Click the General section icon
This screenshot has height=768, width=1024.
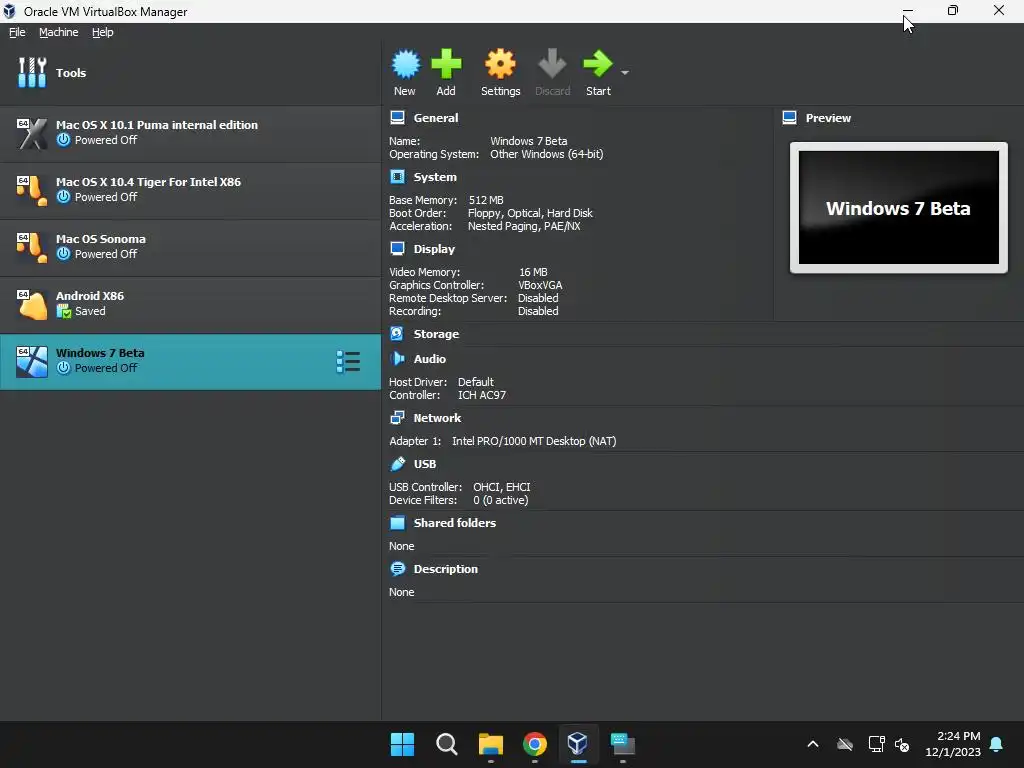[x=397, y=118]
